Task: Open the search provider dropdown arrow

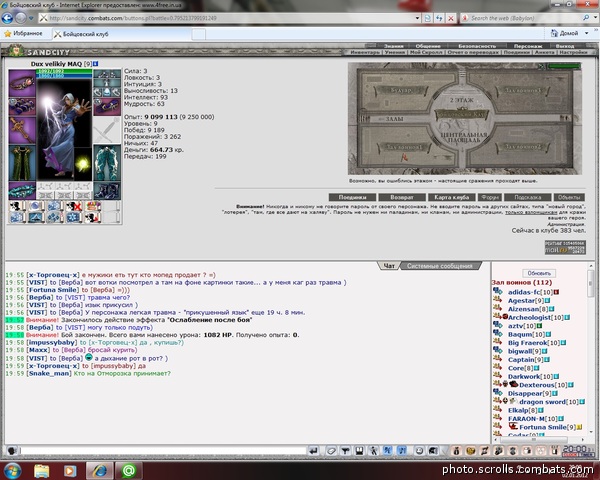Action: point(595,18)
